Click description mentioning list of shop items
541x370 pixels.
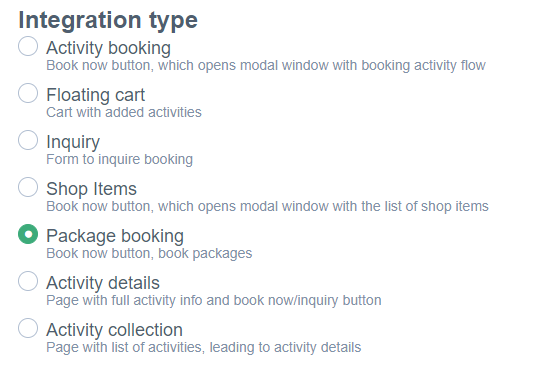pos(267,206)
